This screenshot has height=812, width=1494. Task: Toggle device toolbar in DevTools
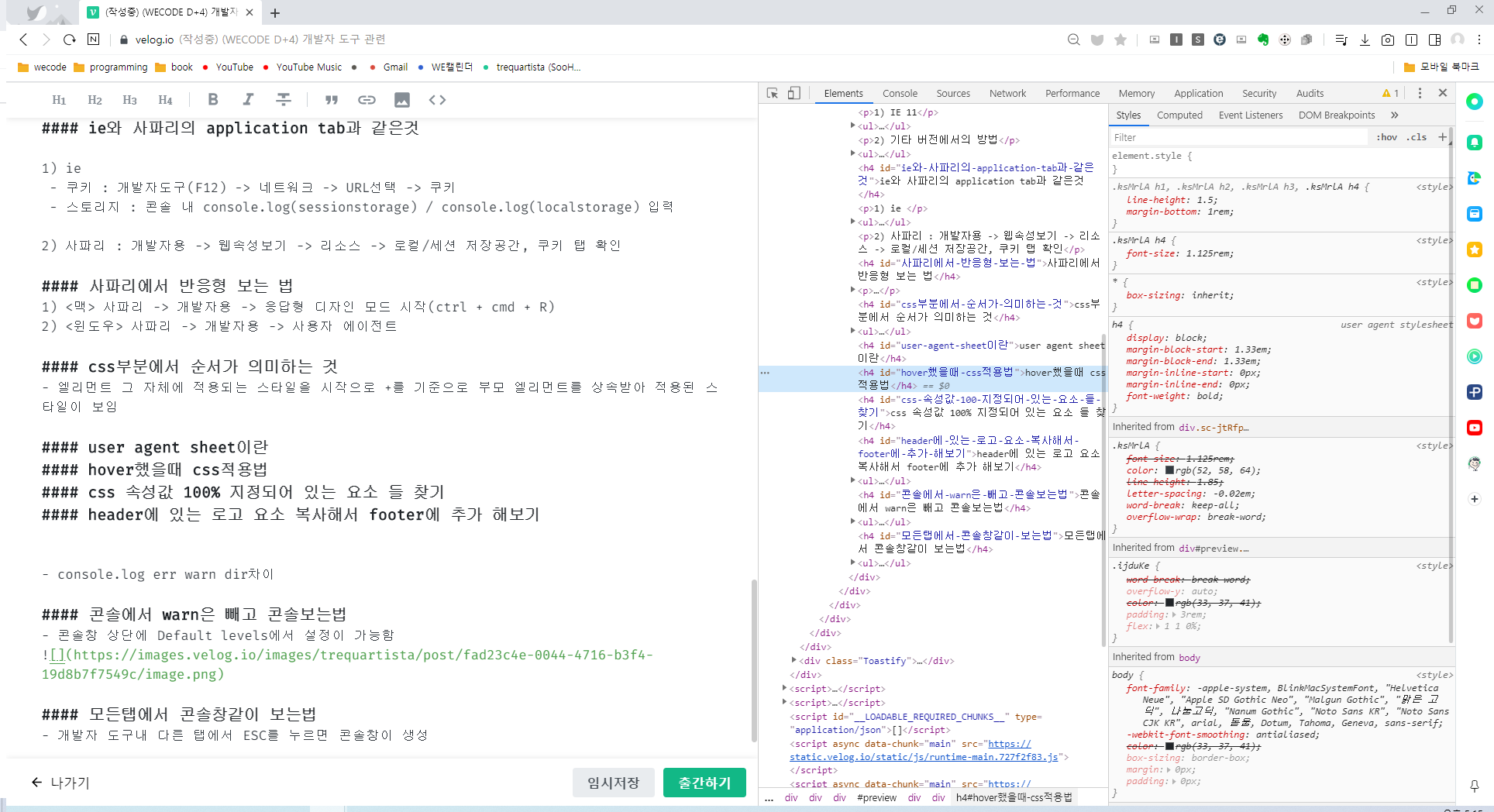[x=794, y=93]
